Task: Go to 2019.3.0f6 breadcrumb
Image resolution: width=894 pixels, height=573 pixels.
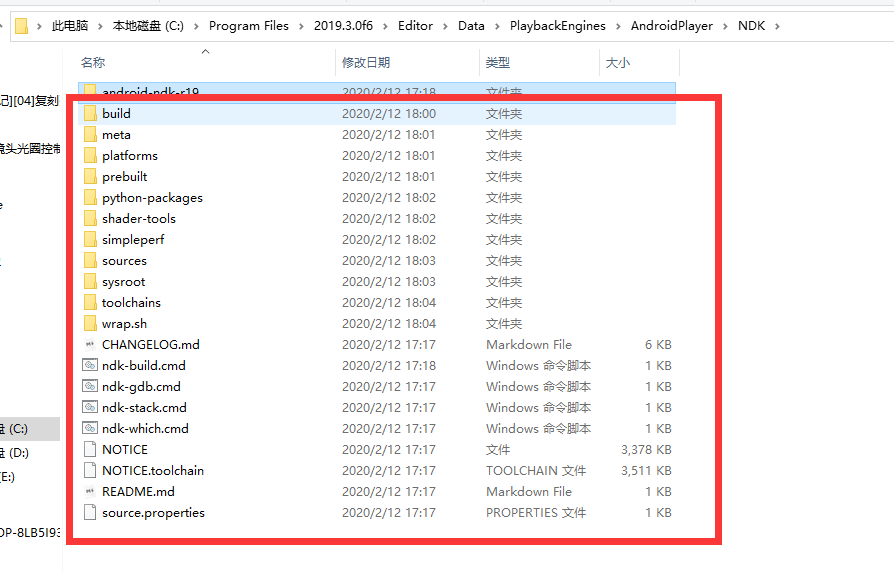Action: (x=343, y=26)
